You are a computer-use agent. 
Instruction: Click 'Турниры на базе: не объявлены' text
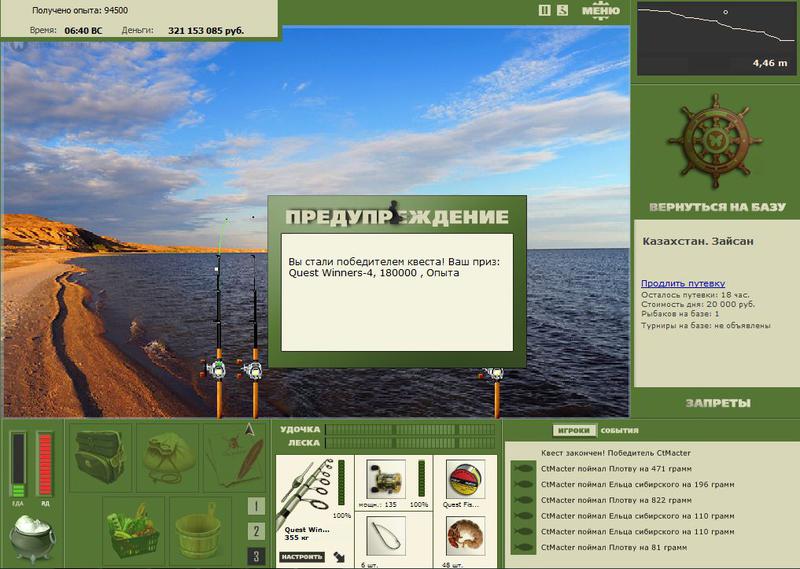click(706, 326)
